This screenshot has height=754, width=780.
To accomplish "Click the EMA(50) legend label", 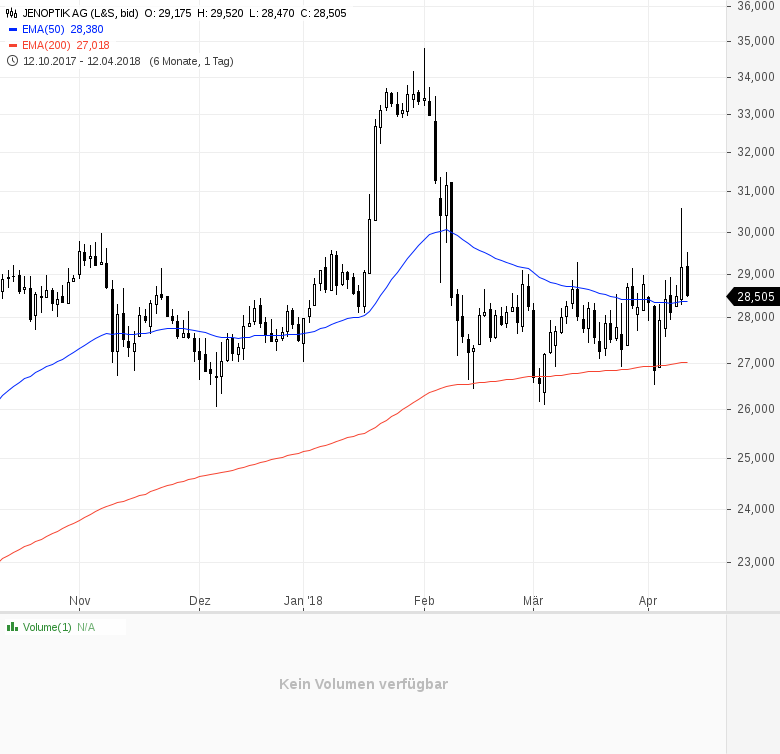I will pyautogui.click(x=43, y=29).
